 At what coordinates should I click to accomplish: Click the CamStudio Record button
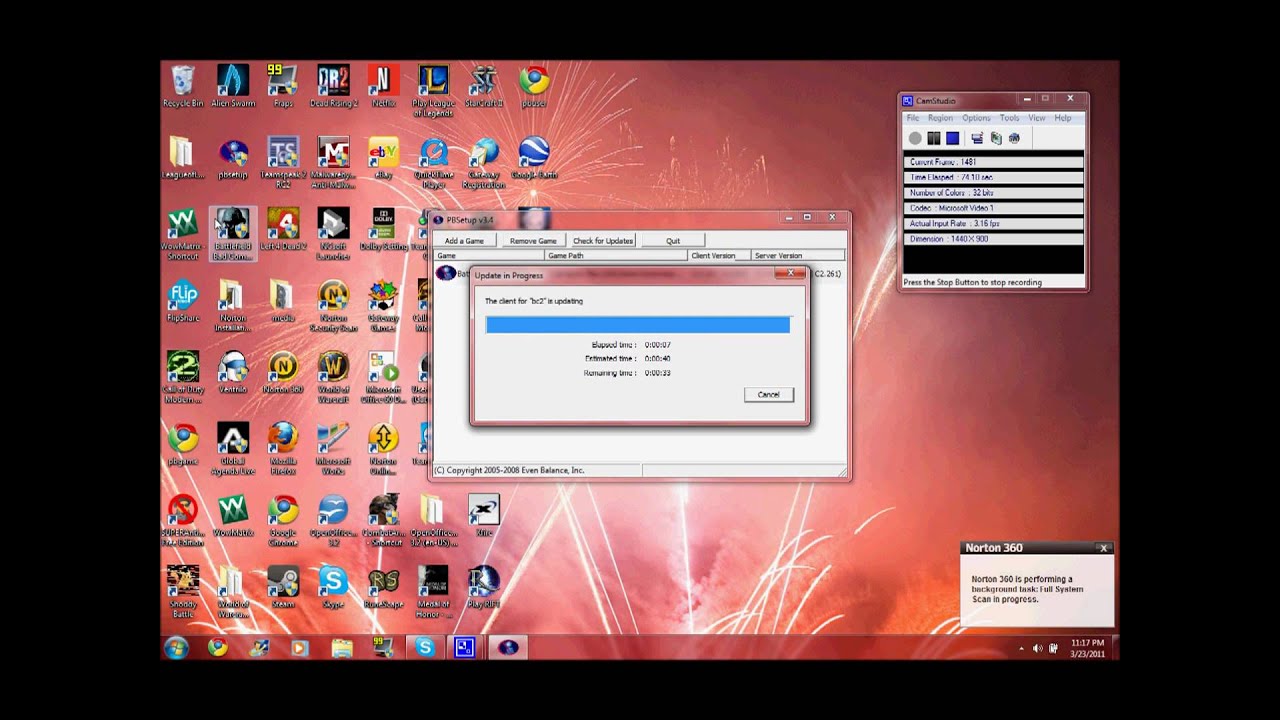point(915,138)
